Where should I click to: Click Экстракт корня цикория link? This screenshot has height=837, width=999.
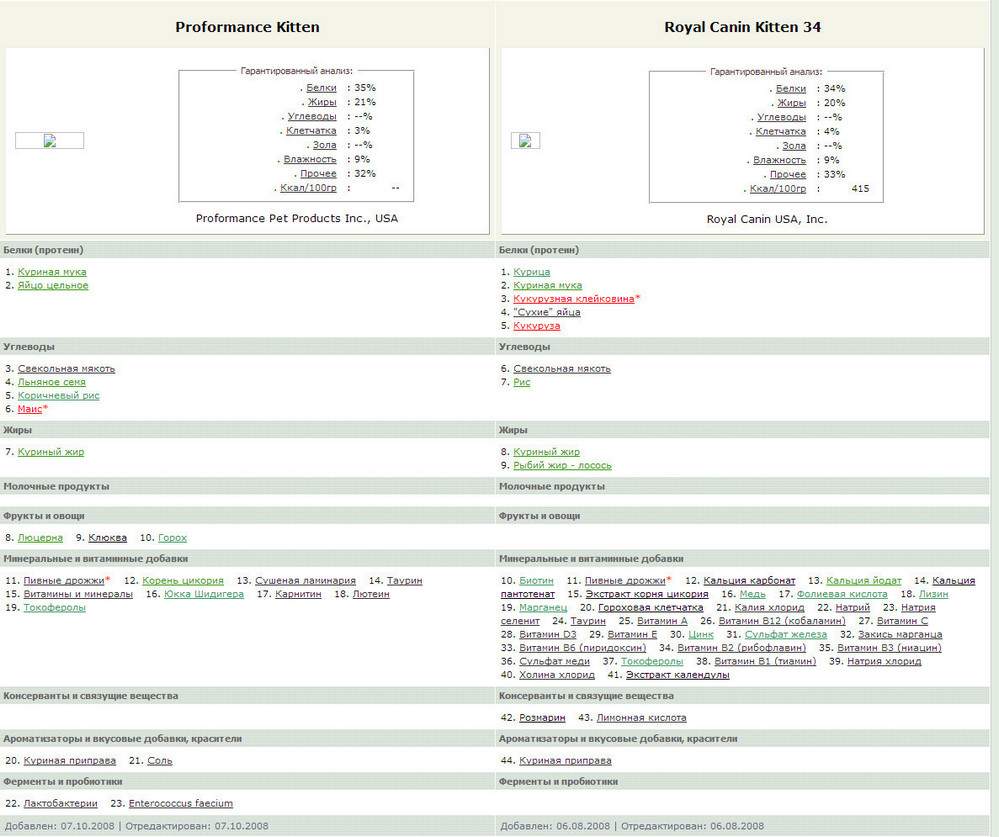tap(647, 594)
